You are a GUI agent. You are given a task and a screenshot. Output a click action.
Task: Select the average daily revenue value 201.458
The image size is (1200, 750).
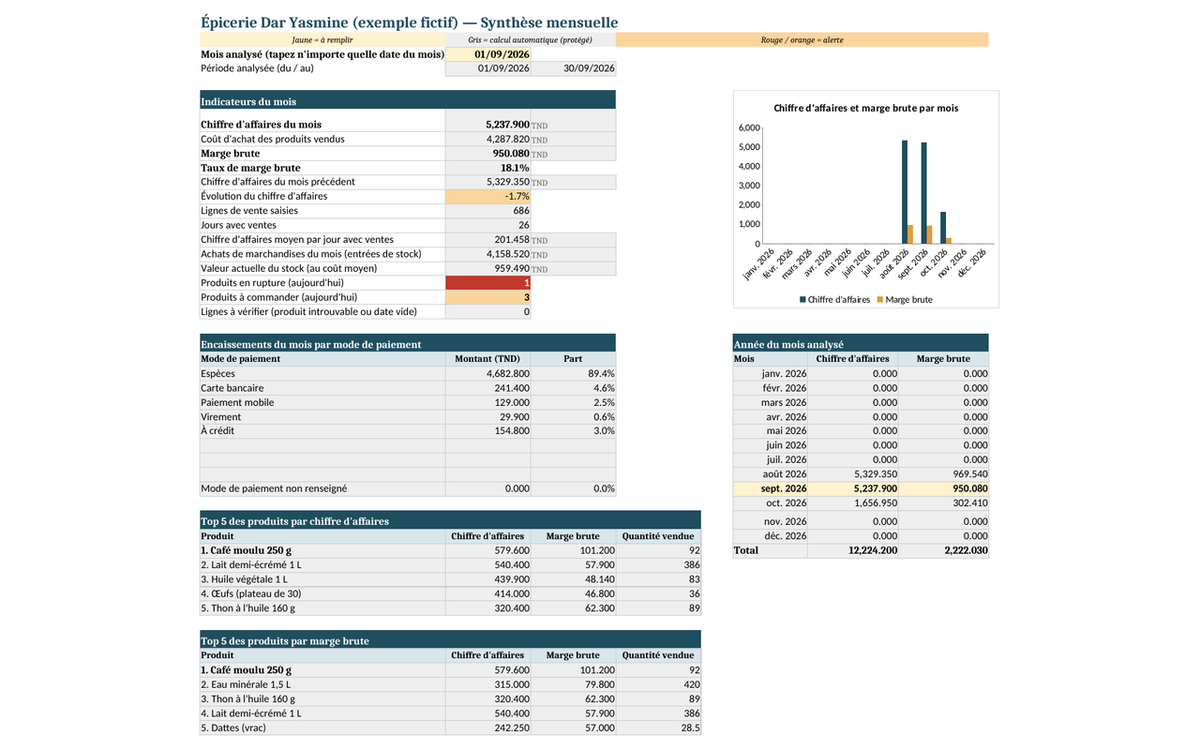pos(488,240)
